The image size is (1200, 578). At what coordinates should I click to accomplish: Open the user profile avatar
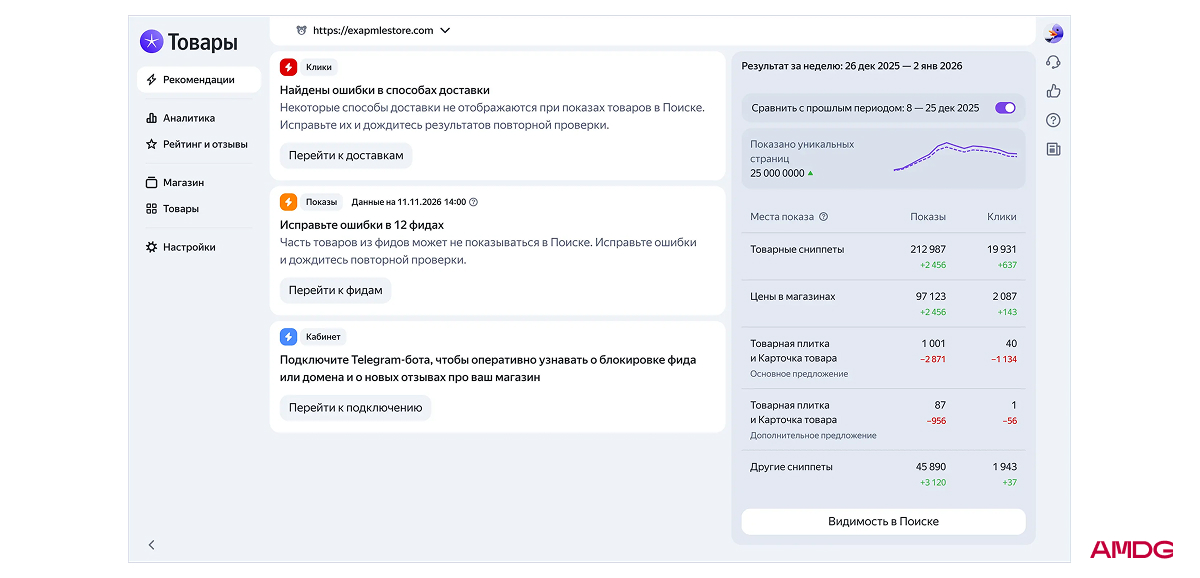click(1053, 34)
